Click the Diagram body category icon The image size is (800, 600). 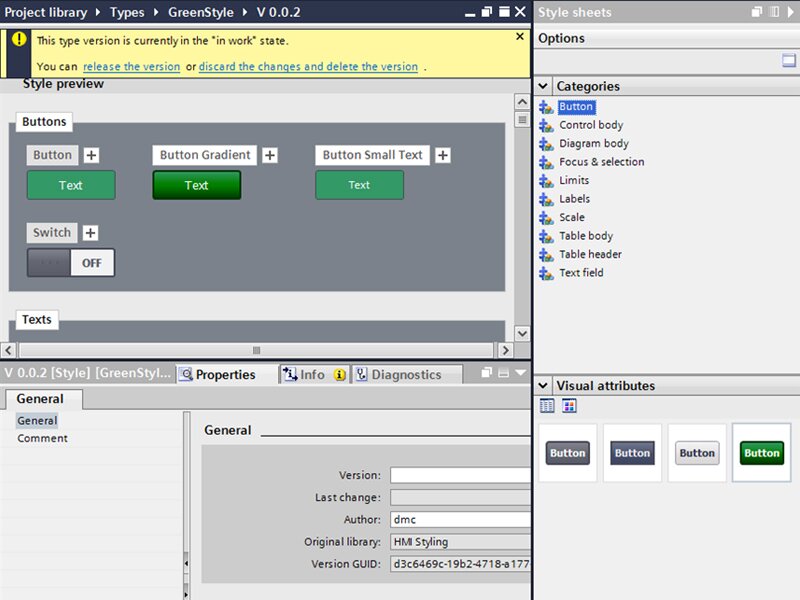point(546,144)
